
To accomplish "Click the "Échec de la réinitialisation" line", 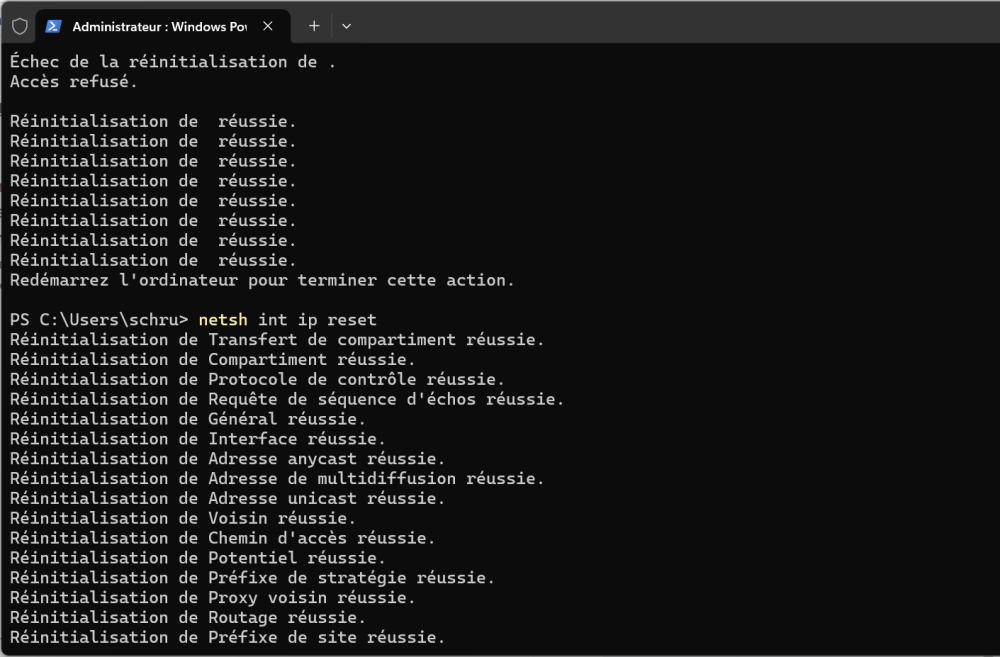I will pos(173,62).
